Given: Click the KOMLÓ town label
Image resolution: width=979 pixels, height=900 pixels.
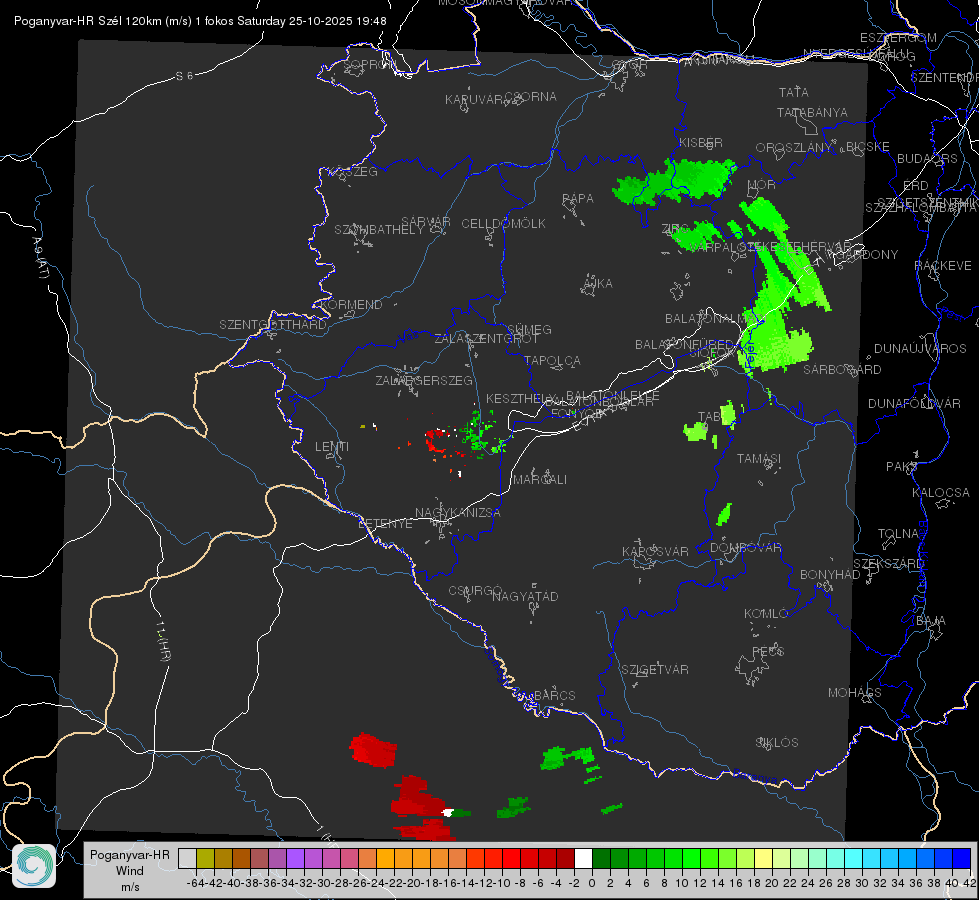Looking at the screenshot, I should tap(766, 615).
